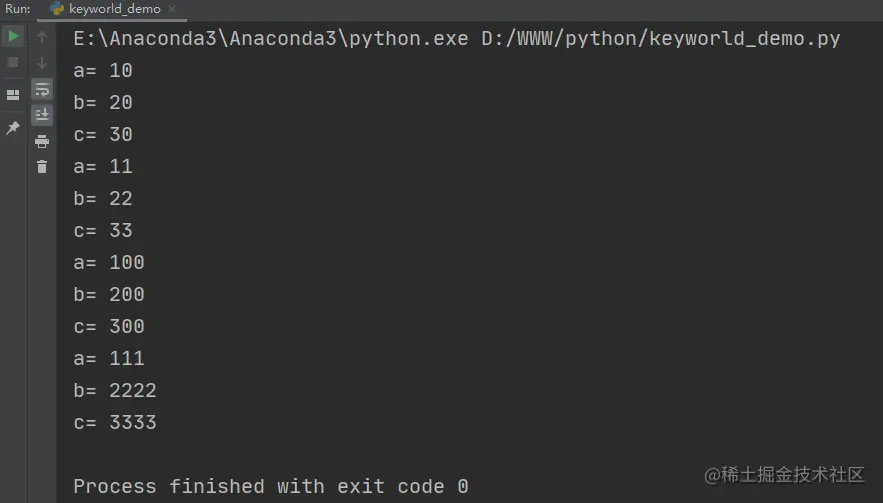Toggle Scroll to End of output
The width and height of the screenshot is (883, 503).
pos(42,115)
